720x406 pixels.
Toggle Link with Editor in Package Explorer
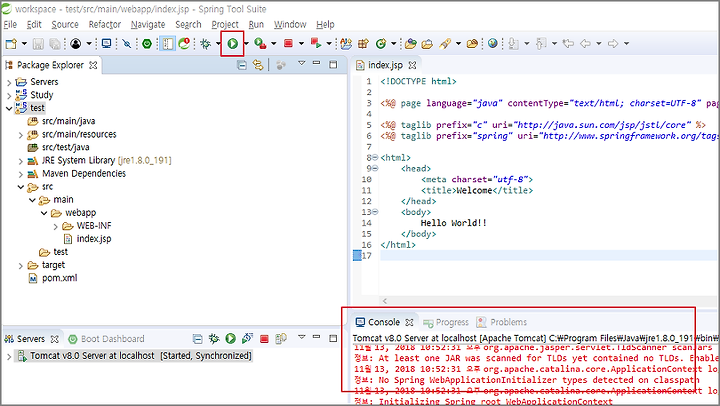coord(258,65)
